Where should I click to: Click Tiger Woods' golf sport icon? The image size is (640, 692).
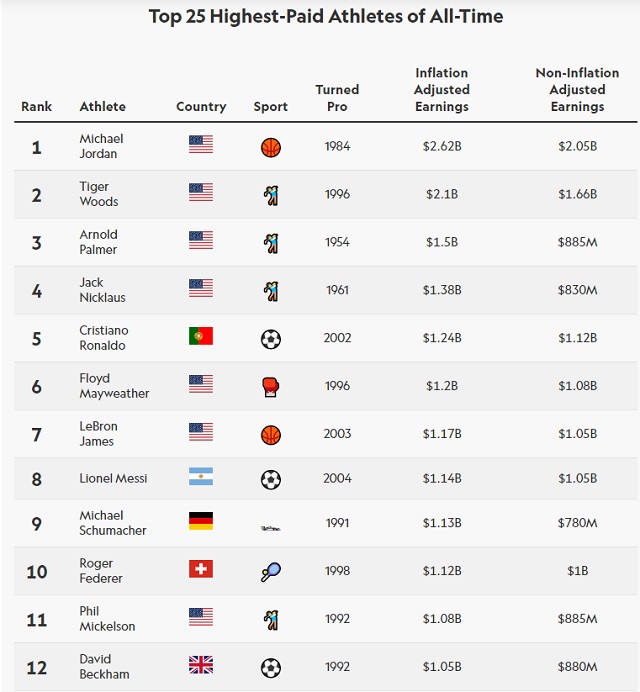(x=271, y=195)
